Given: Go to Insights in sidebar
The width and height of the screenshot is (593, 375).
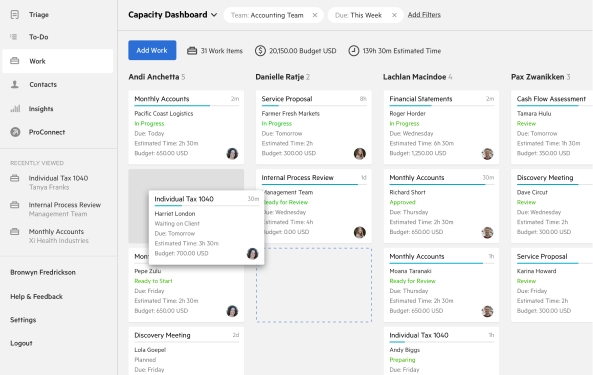Looking at the screenshot, I should pyautogui.click(x=41, y=109).
